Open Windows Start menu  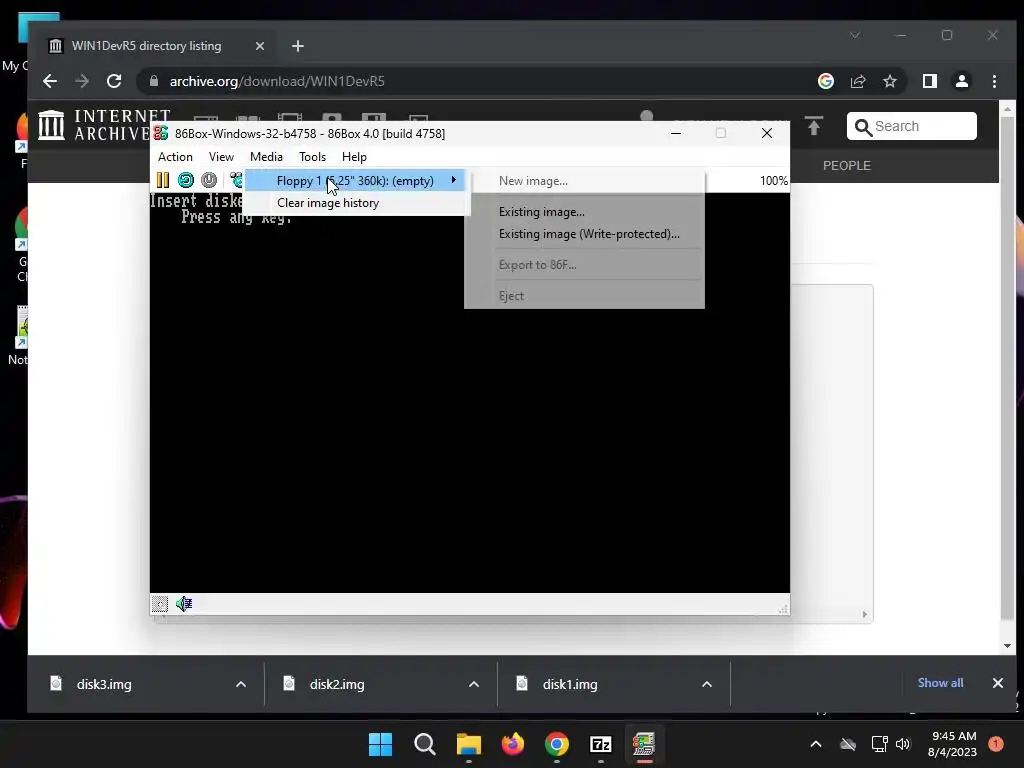pyautogui.click(x=380, y=744)
